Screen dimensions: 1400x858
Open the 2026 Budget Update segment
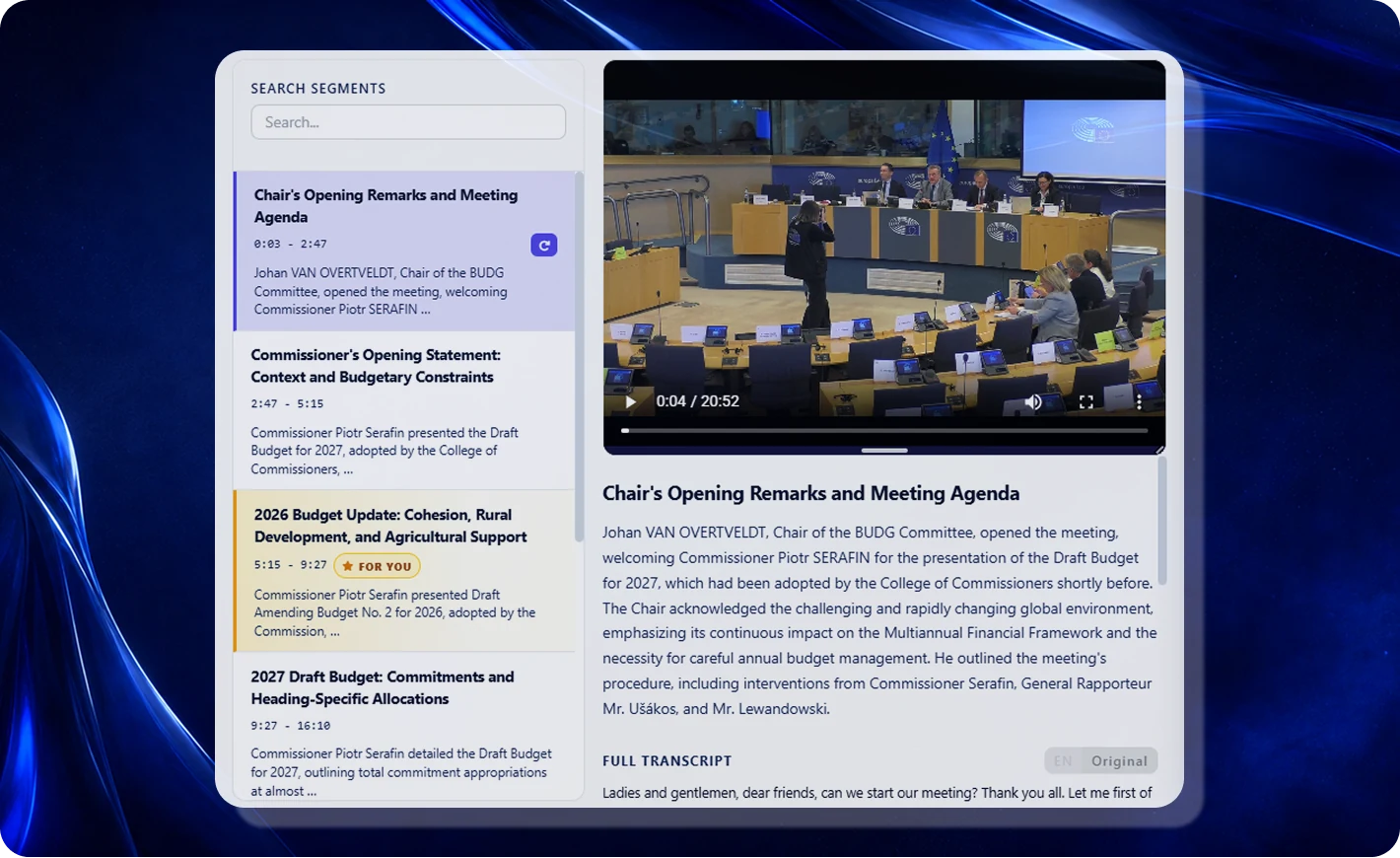[x=404, y=571]
